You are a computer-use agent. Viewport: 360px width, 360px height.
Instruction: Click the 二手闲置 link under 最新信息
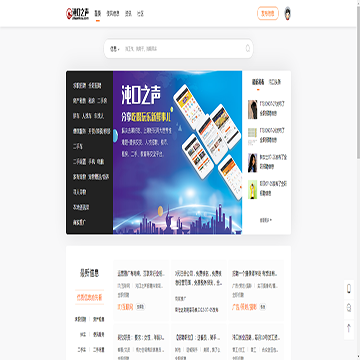(99, 350)
